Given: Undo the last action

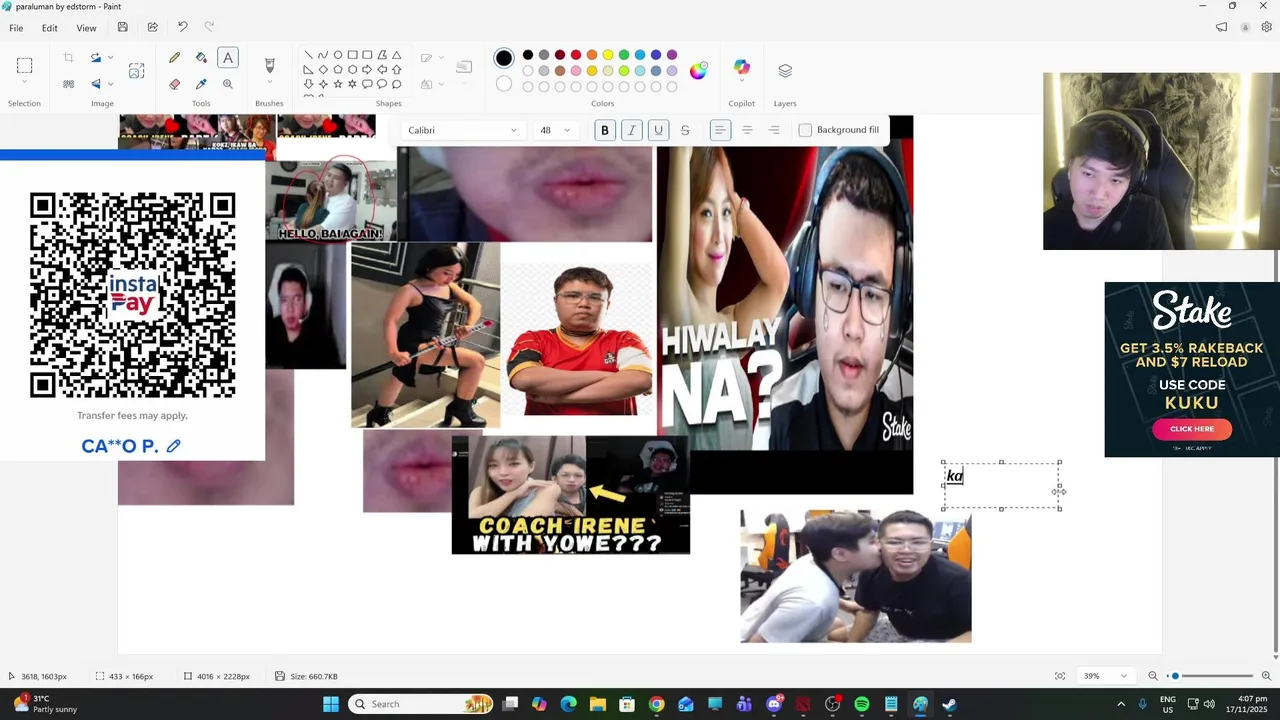Looking at the screenshot, I should click(182, 28).
